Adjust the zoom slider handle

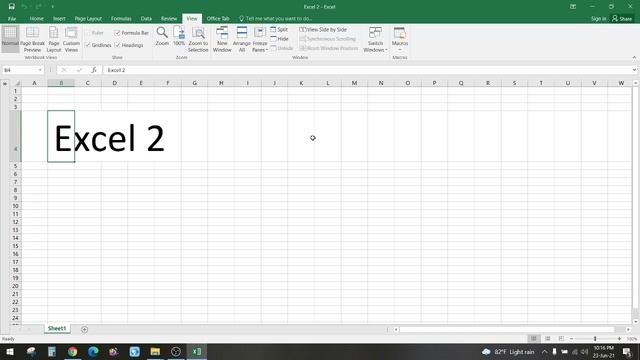(595, 339)
